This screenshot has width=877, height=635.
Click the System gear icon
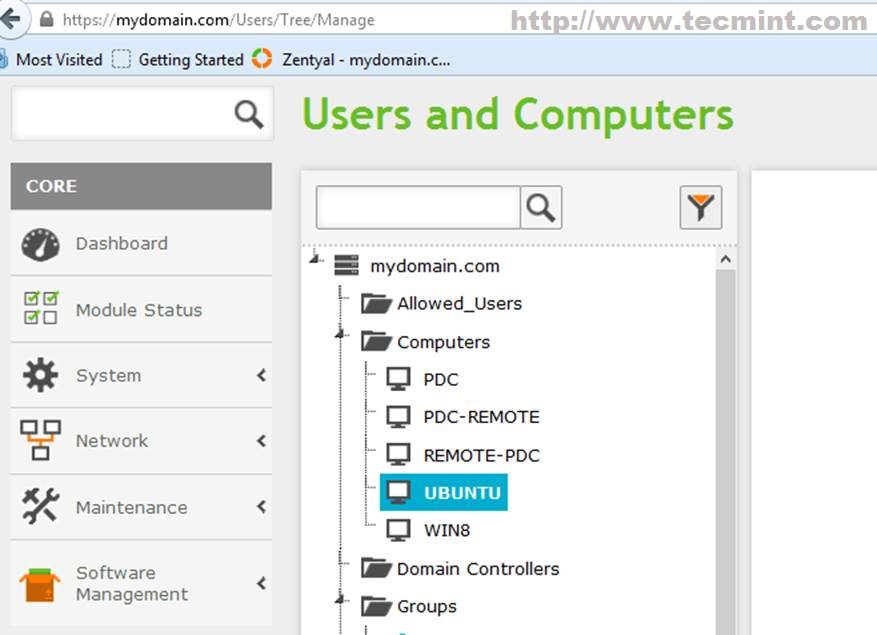(40, 375)
